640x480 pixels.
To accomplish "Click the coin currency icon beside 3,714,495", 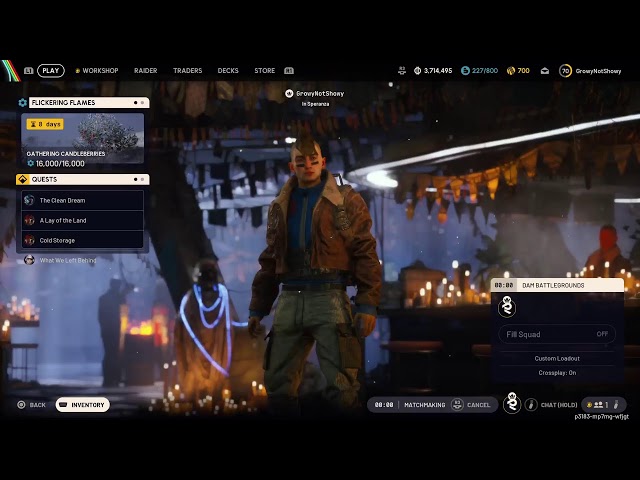I will 417,71.
